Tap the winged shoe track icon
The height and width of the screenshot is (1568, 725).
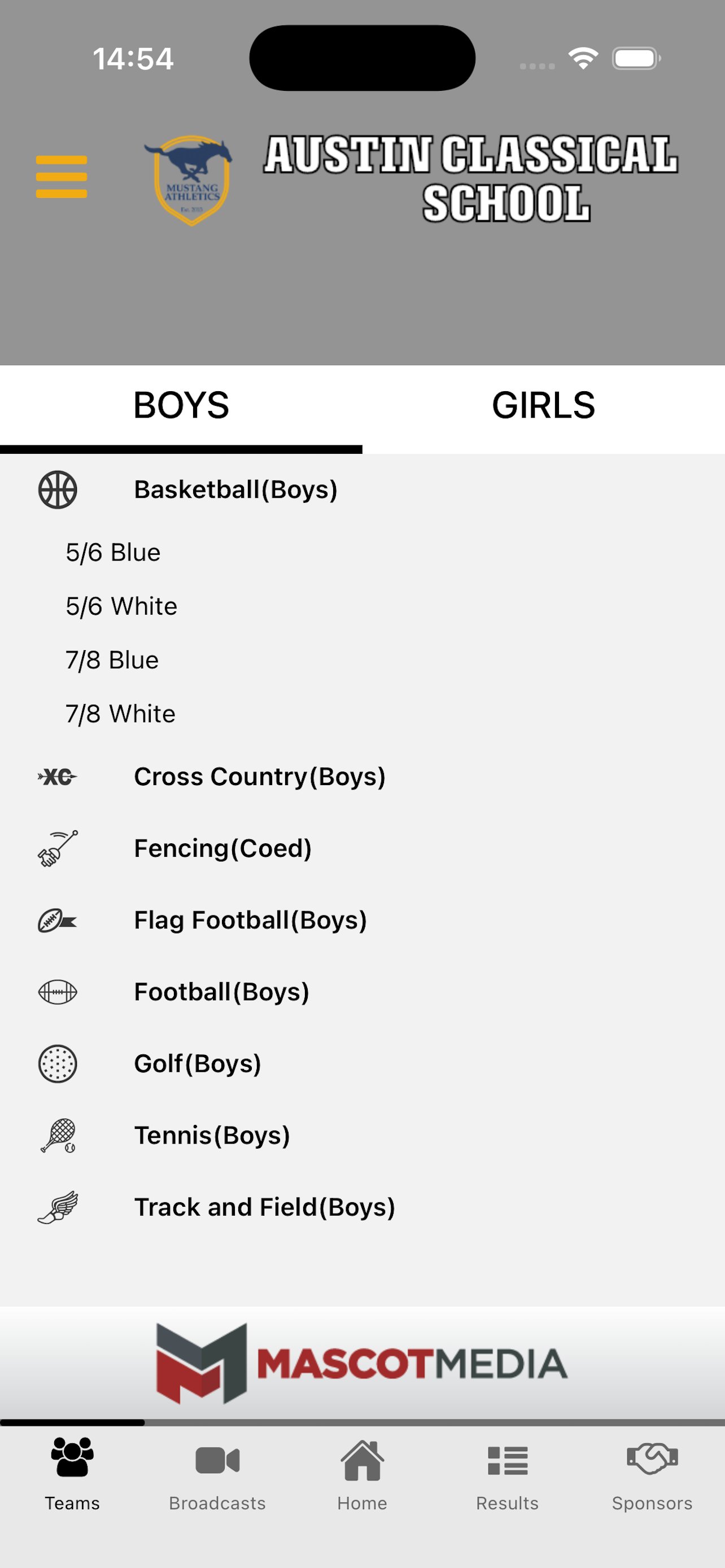[58, 1207]
